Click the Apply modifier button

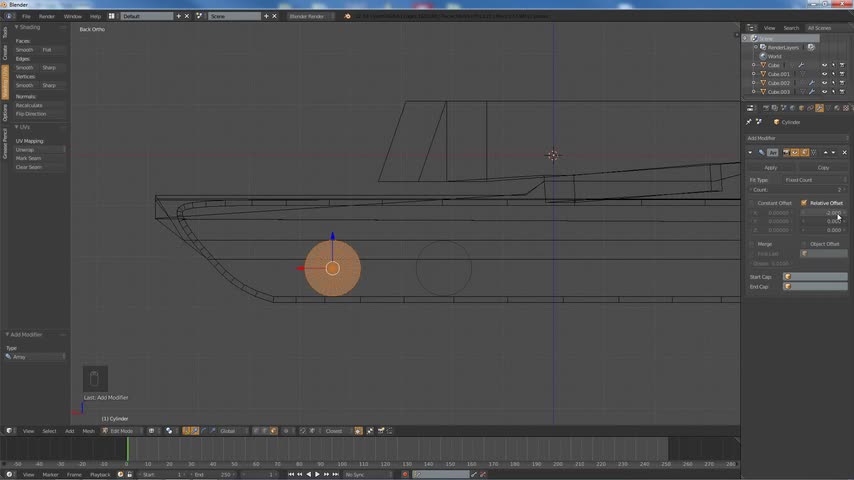pyautogui.click(x=771, y=168)
